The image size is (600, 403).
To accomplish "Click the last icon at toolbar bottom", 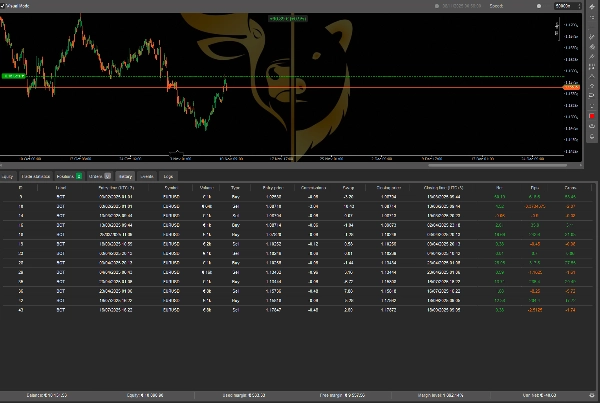I will [x=592, y=136].
